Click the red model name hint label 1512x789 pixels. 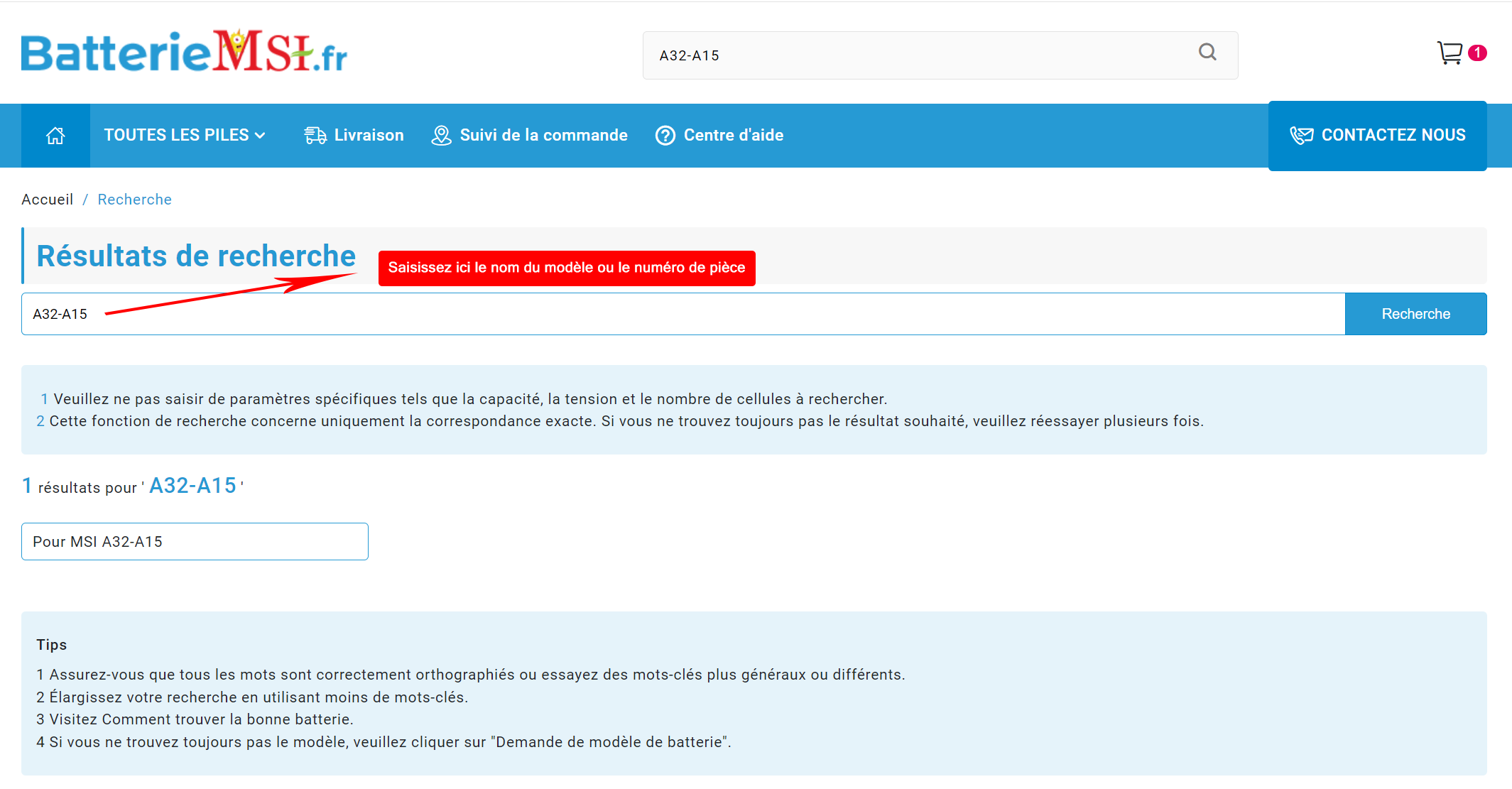pos(567,268)
